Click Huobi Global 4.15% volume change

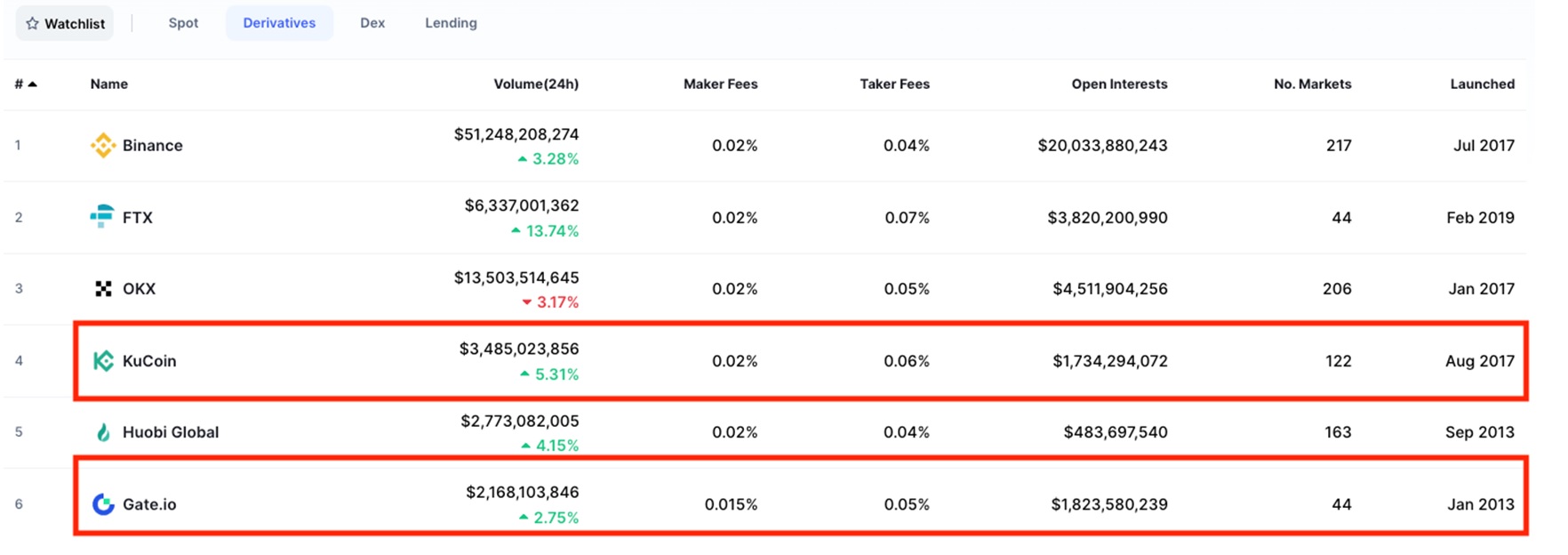click(x=550, y=446)
